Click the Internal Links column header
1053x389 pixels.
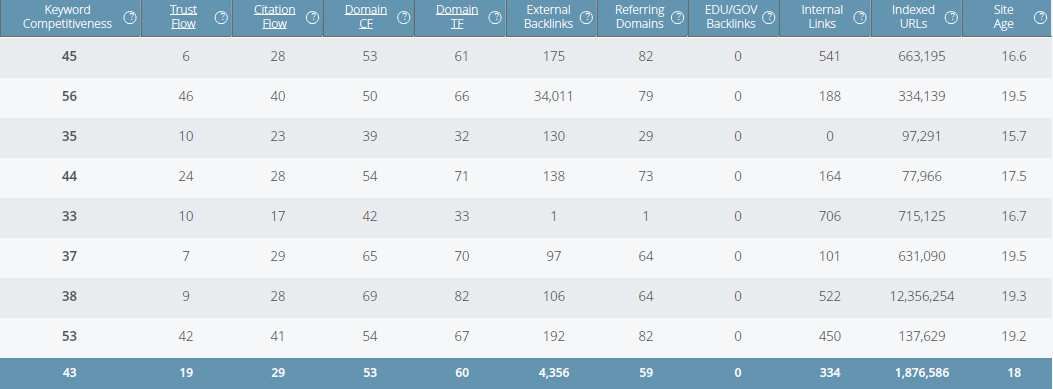click(x=822, y=17)
